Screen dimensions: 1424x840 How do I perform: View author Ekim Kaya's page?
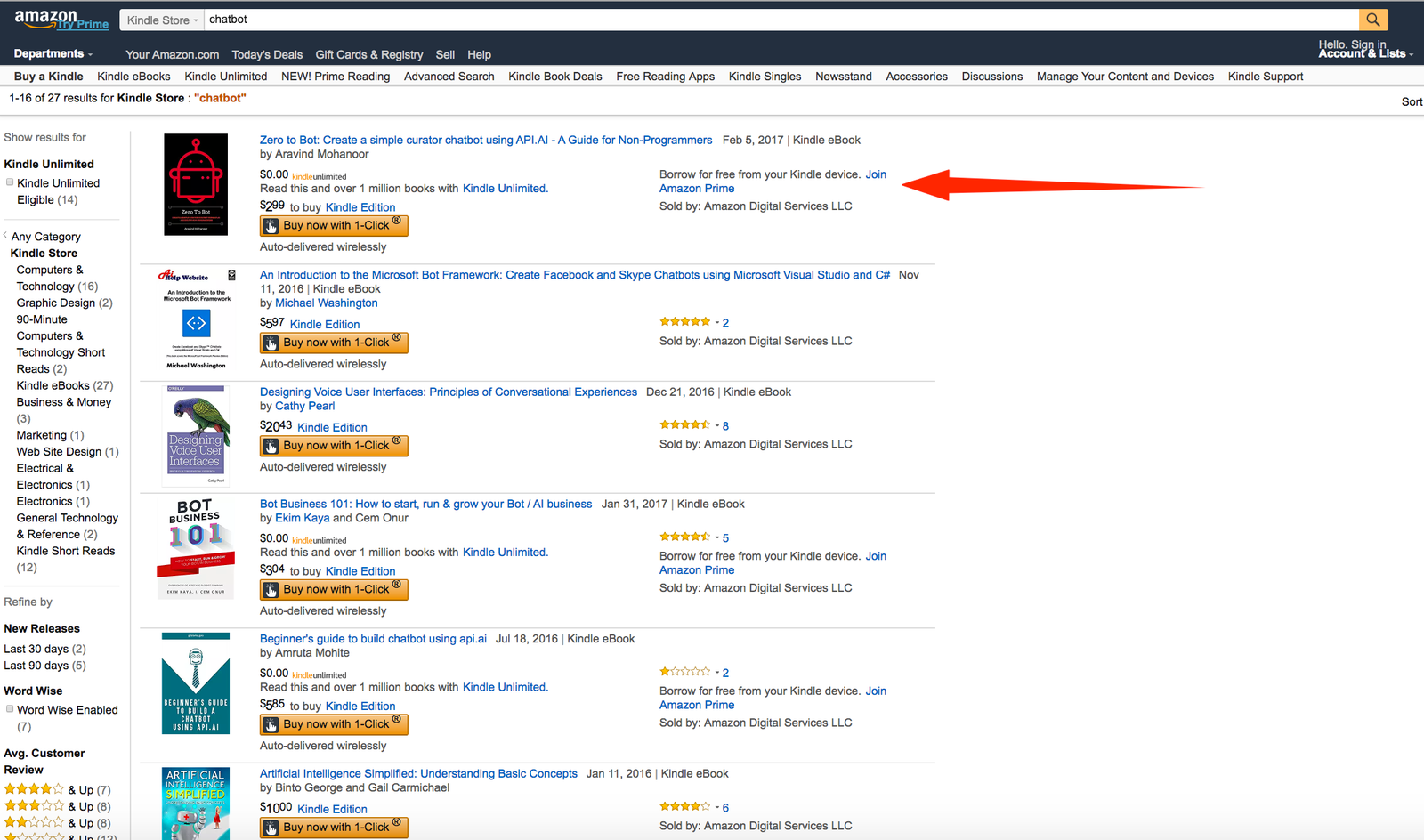click(x=302, y=519)
